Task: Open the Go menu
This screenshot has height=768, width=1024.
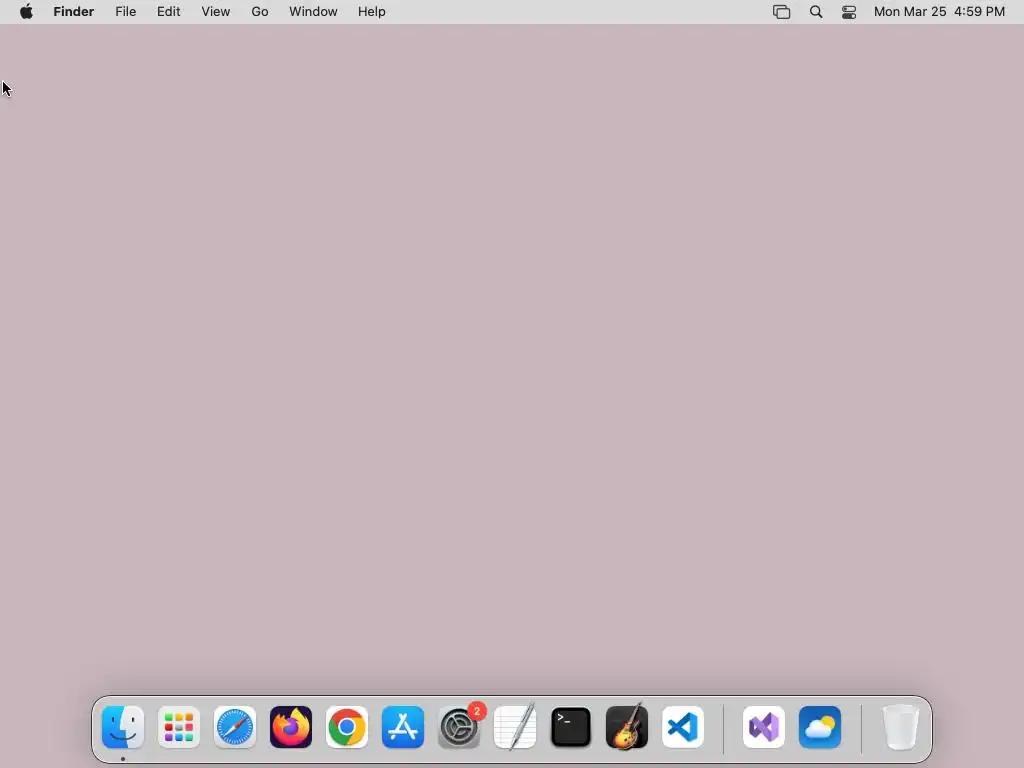Action: click(260, 12)
